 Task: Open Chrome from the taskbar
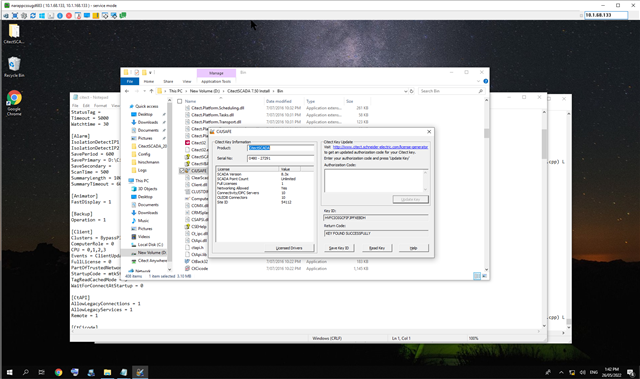click(58, 372)
